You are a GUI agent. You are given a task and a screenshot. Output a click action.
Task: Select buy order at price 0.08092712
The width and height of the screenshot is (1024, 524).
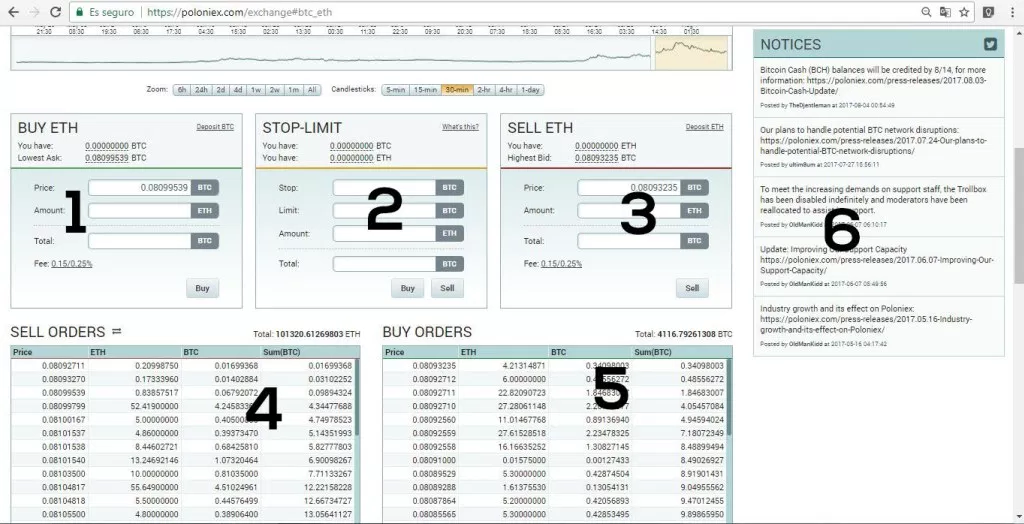(554, 379)
